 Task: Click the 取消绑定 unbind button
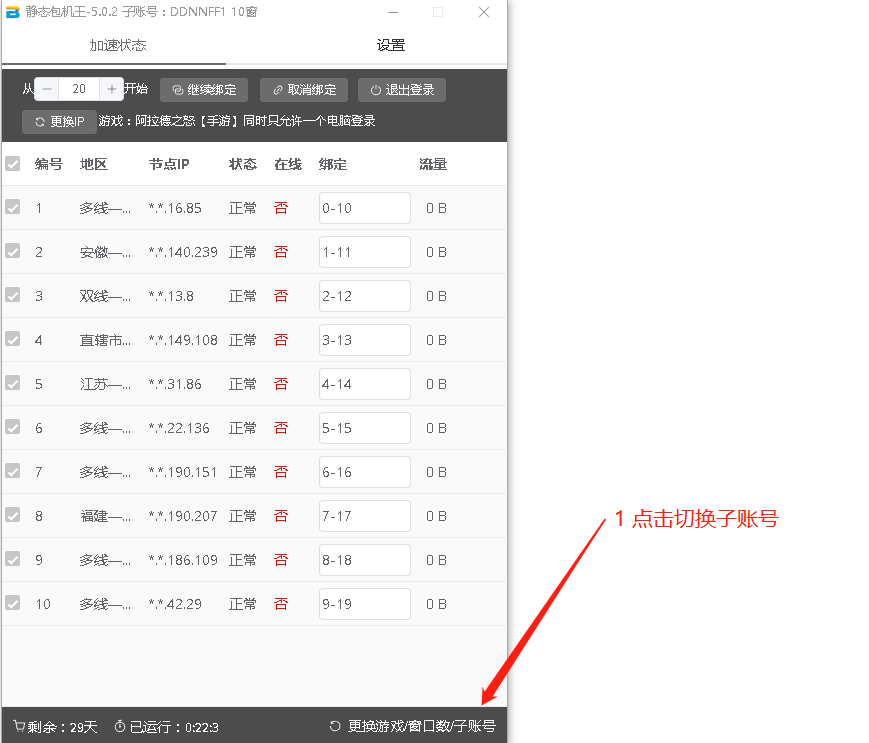coord(304,90)
